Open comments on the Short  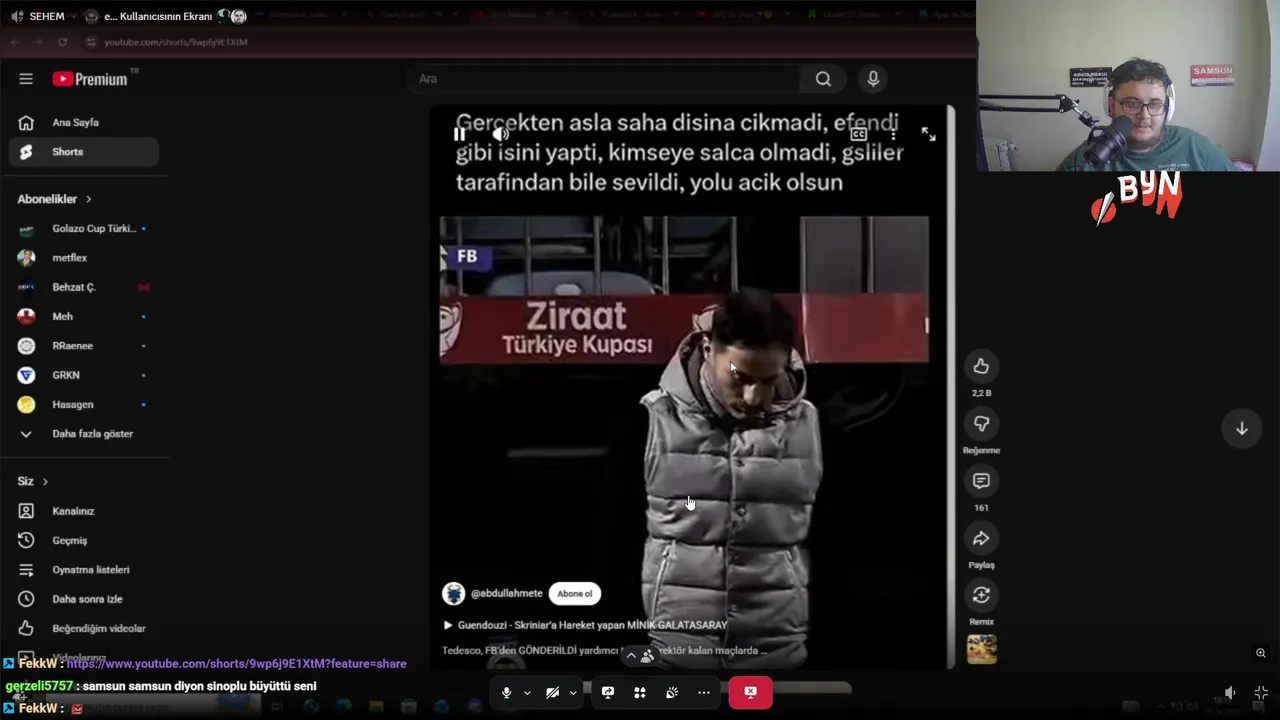click(x=981, y=481)
